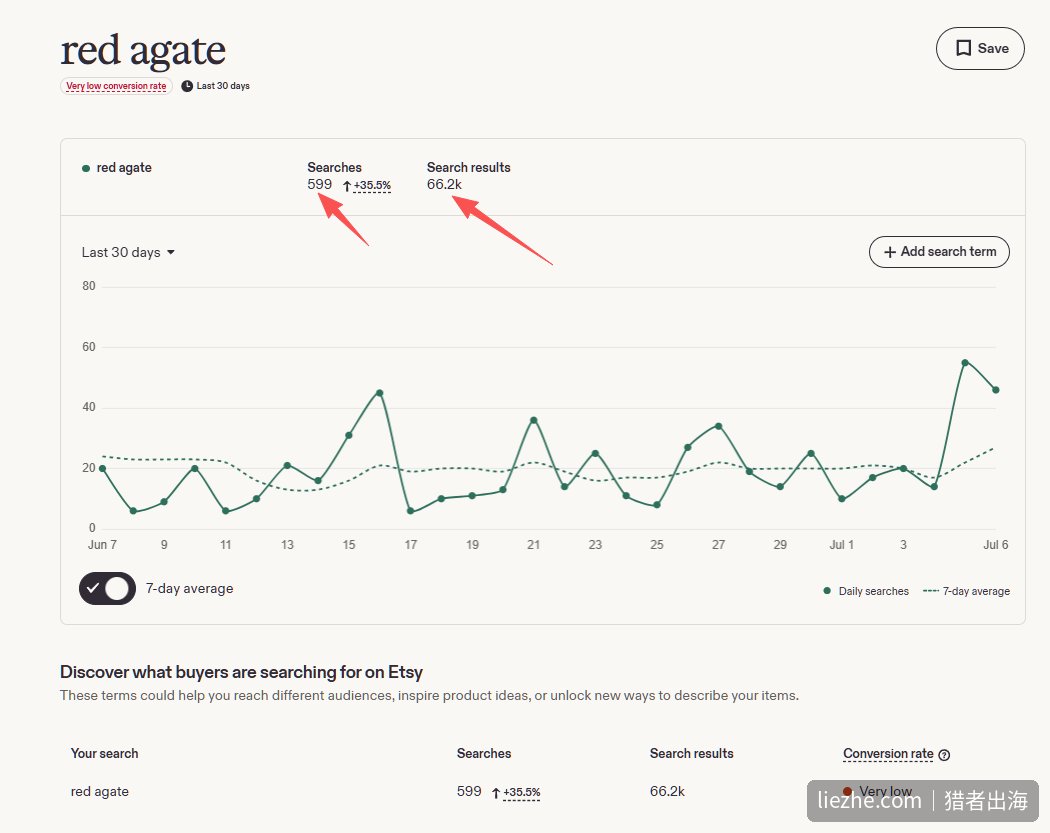Click the Searches column header in table
Image resolution: width=1050 pixels, height=833 pixels.
(x=483, y=753)
